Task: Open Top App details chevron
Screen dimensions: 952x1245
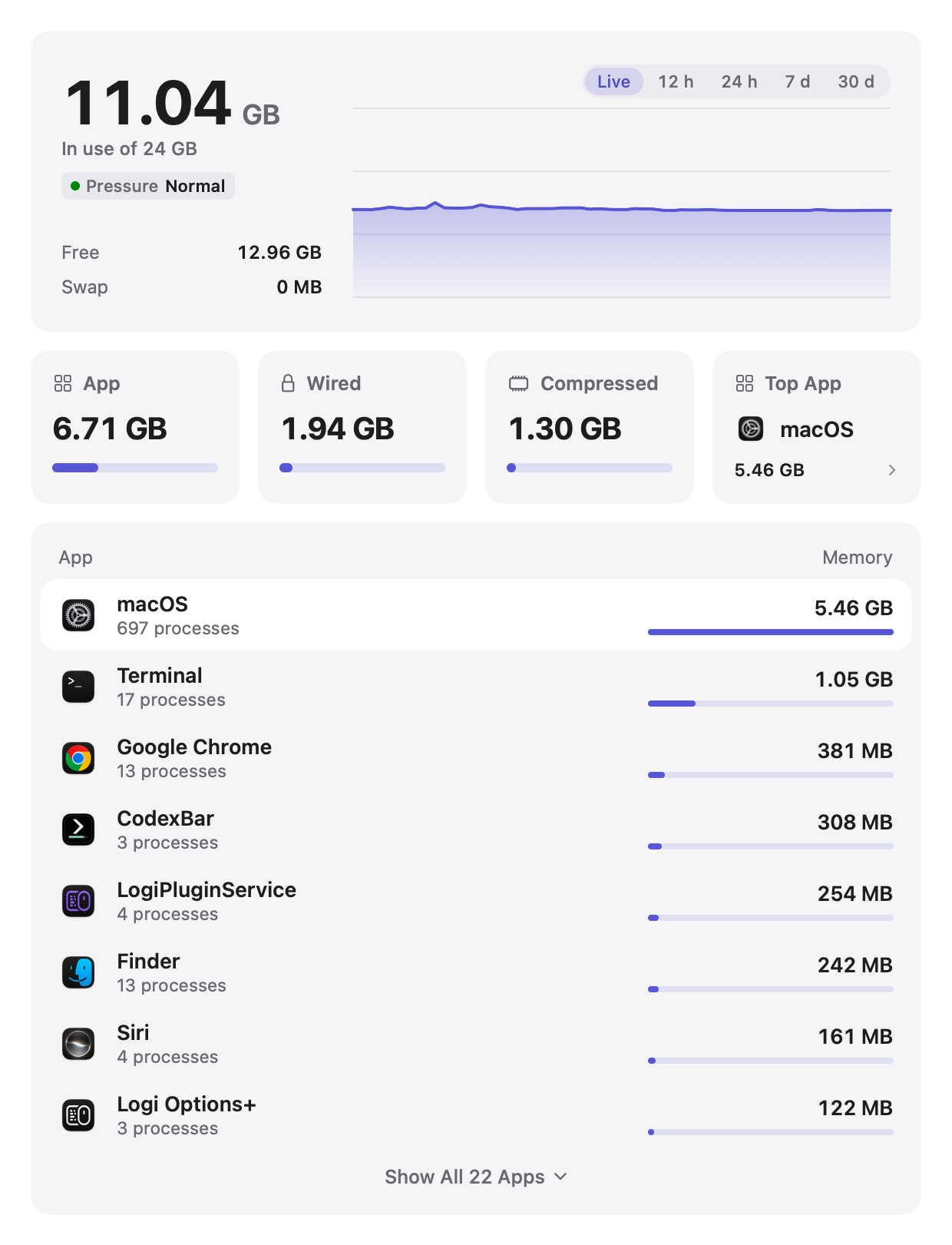Action: click(x=891, y=470)
